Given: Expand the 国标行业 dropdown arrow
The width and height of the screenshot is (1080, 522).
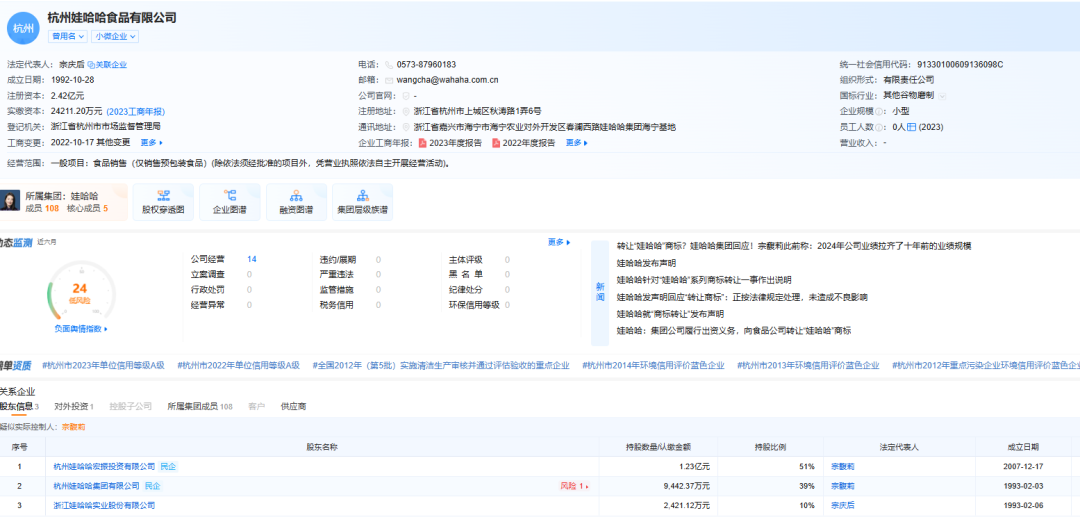Looking at the screenshot, I should 942,95.
